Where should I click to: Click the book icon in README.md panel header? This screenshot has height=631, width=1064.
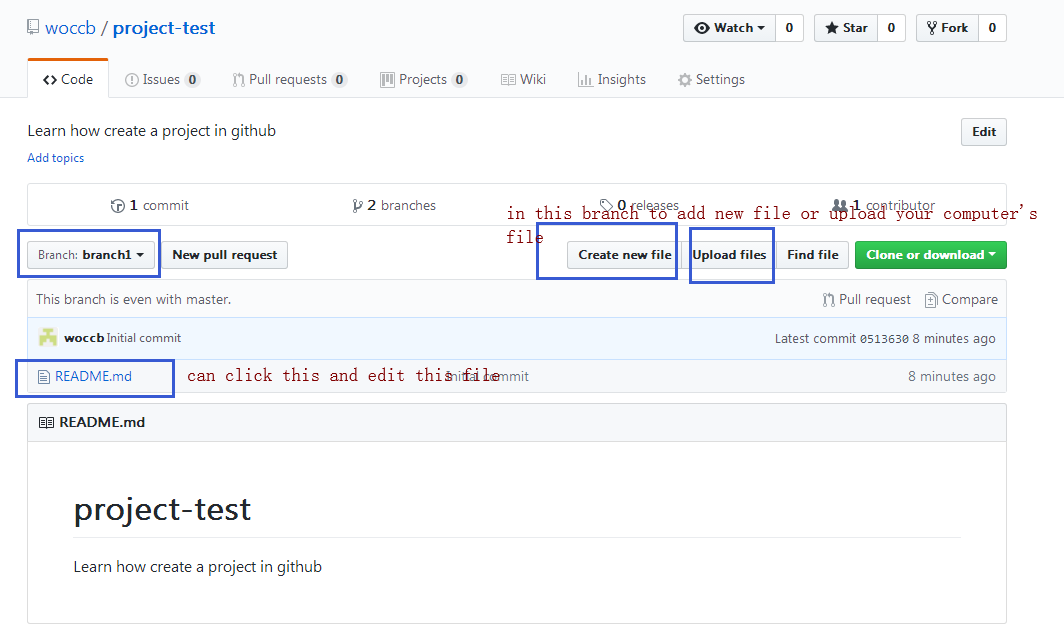click(x=46, y=423)
